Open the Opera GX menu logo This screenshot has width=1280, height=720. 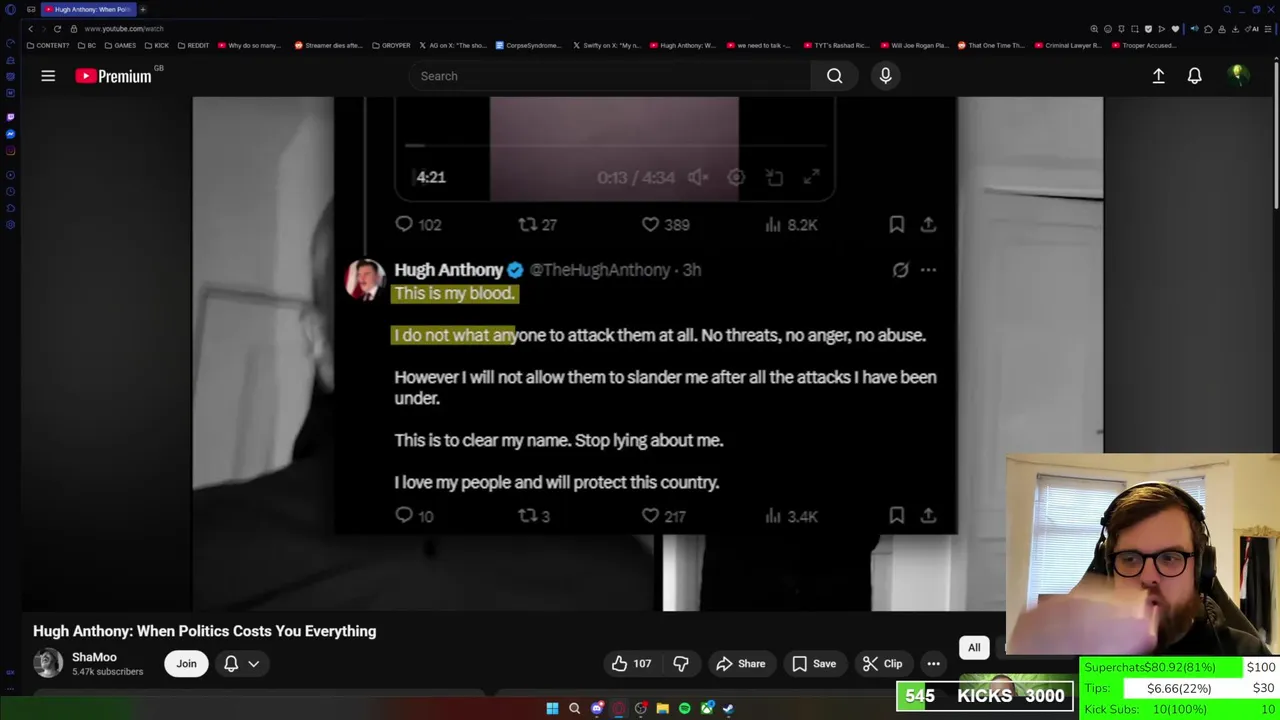coord(11,9)
